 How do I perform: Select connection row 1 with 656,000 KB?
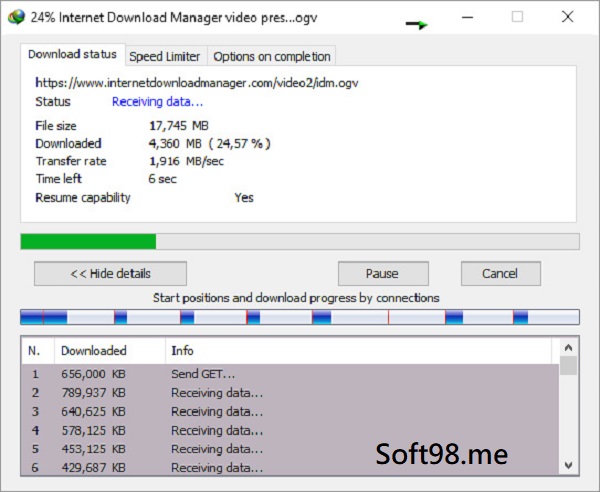click(x=290, y=374)
